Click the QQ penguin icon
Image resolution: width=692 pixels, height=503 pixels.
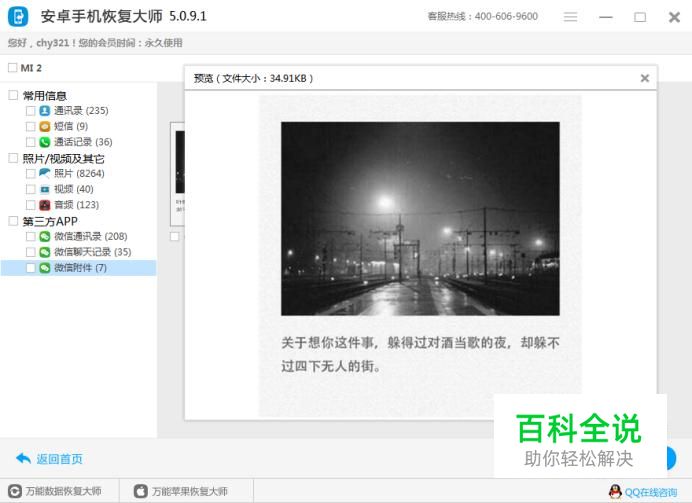615,492
